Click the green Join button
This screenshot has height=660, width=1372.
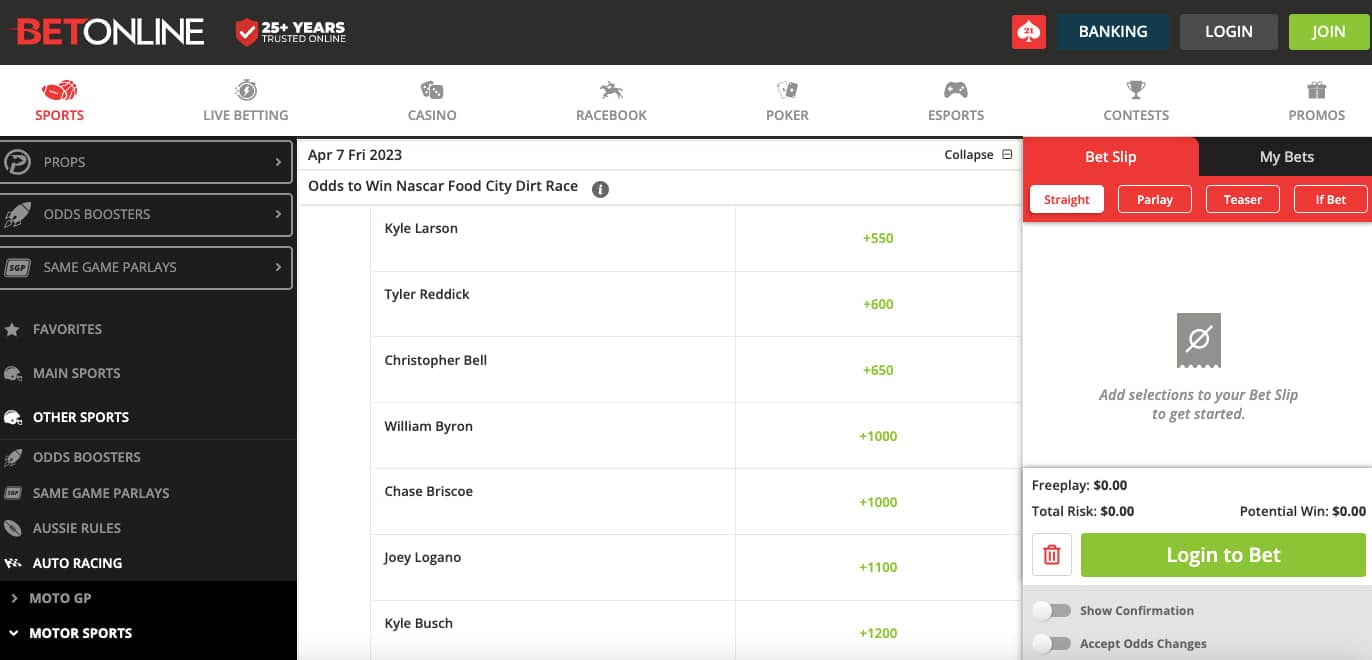tap(1329, 32)
